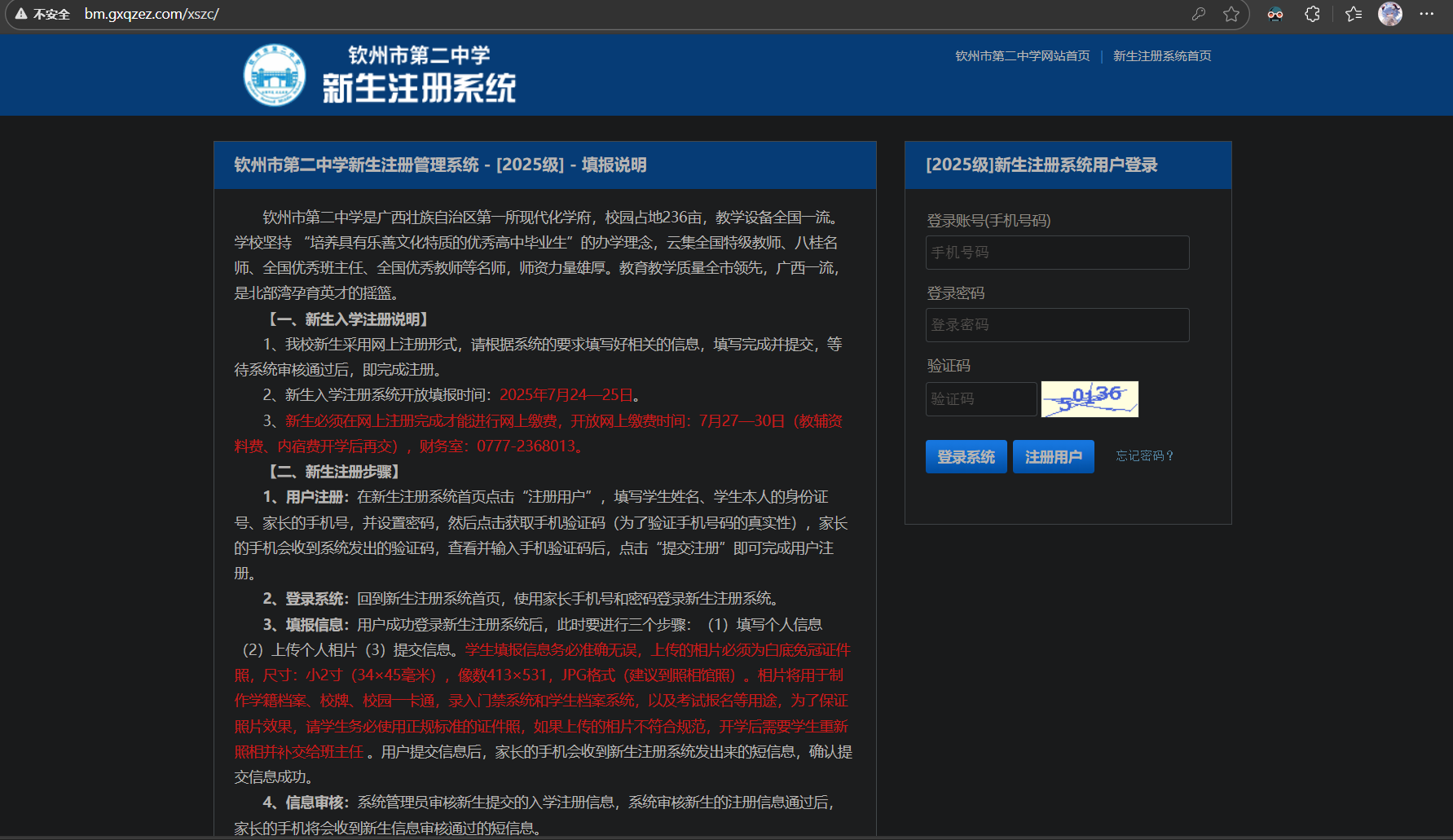The width and height of the screenshot is (1453, 840).
Task: Click the 登录系统 button
Action: click(966, 457)
